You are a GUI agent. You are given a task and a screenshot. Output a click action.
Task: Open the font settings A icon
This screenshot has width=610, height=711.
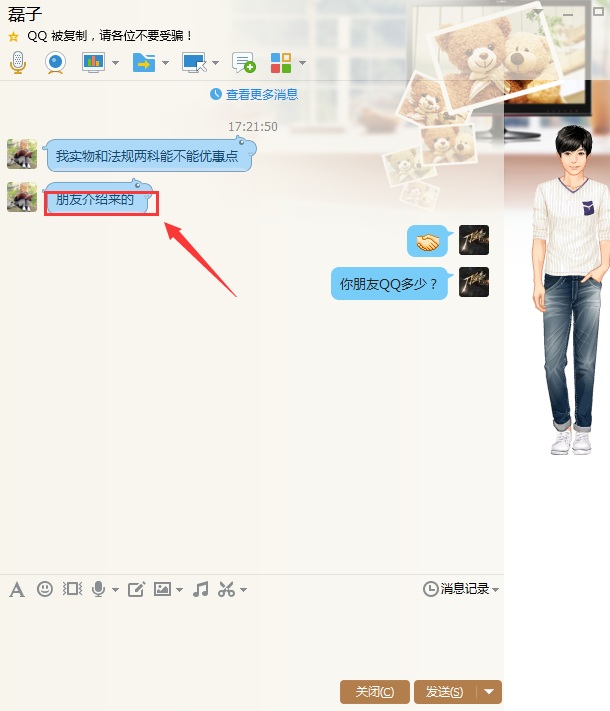click(x=17, y=589)
